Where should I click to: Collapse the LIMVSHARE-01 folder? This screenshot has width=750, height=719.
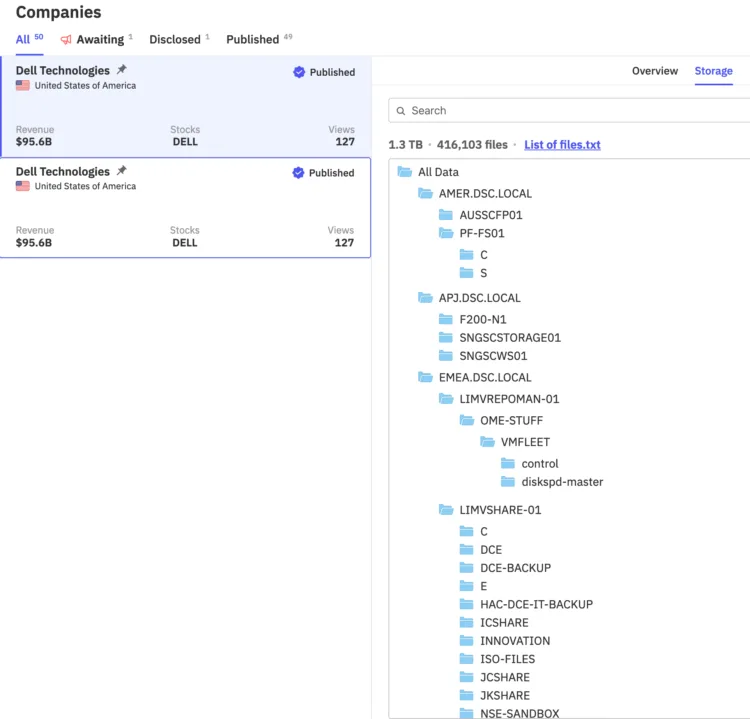(x=446, y=509)
